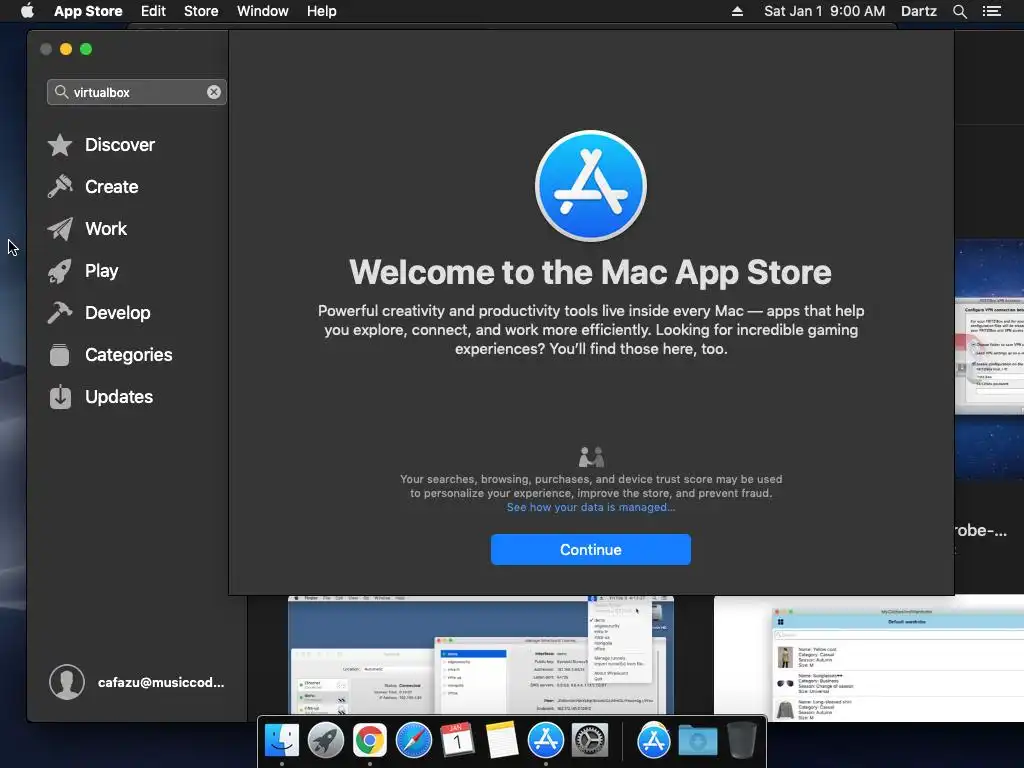
Task: Click the large App Store logo in dialog
Action: tap(591, 185)
